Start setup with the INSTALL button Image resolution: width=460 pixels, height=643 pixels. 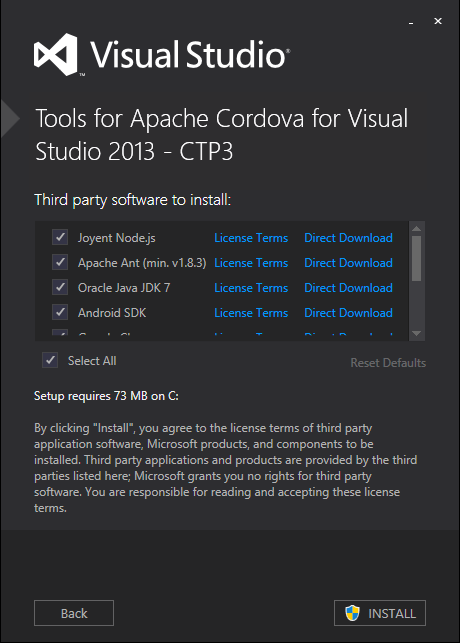(x=380, y=613)
